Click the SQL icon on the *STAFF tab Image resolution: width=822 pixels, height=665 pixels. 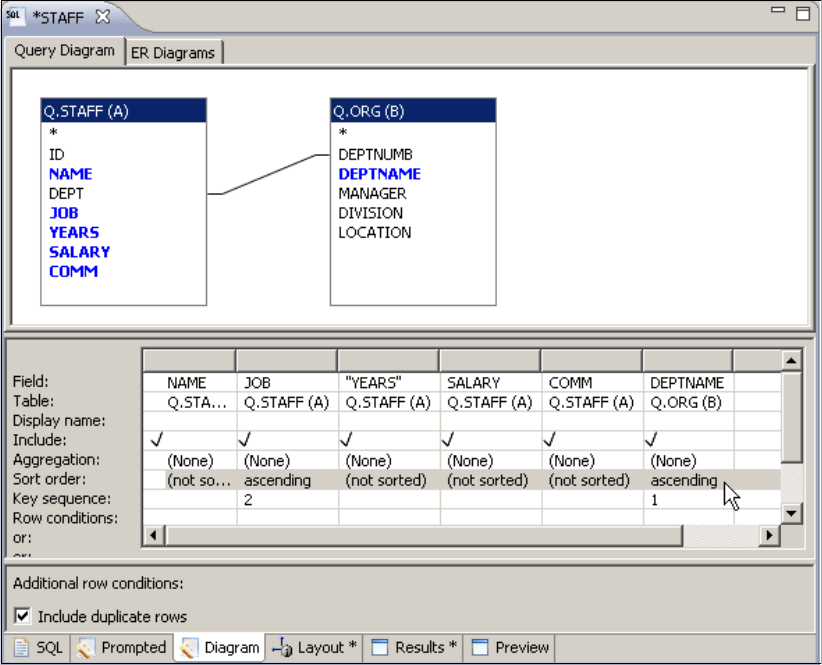[14, 16]
